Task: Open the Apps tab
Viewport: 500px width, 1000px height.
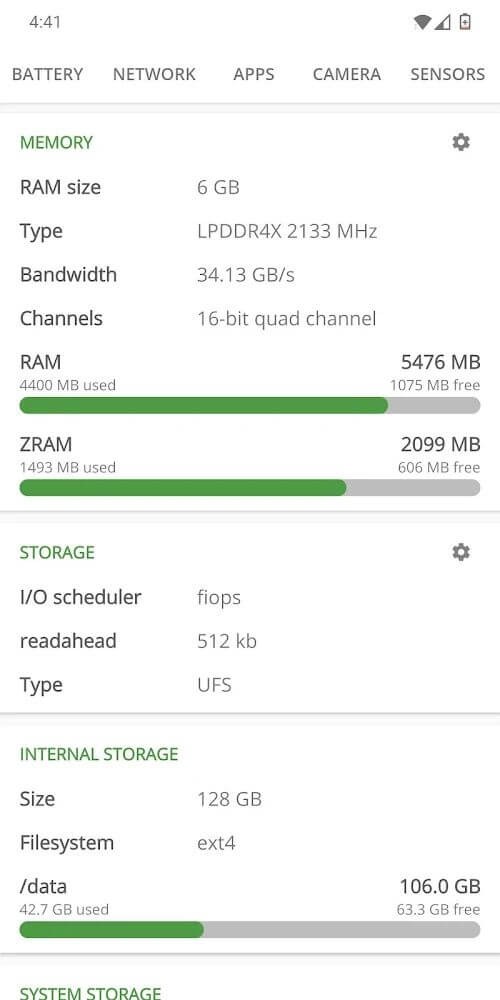Action: tap(254, 74)
